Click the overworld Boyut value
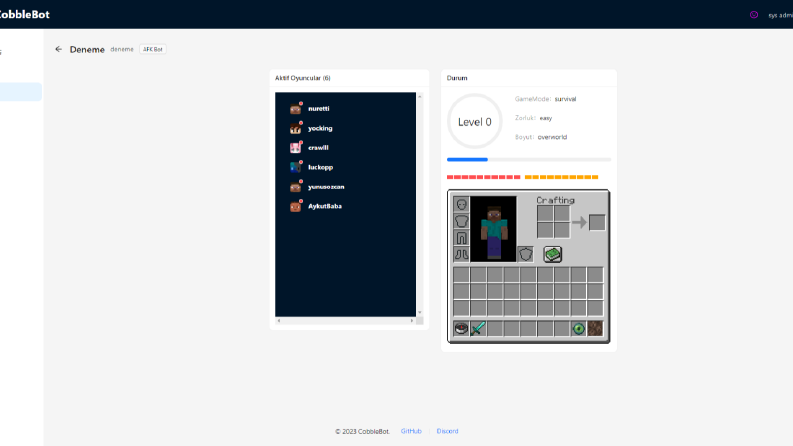Screen dimensions: 793x446 tap(552, 137)
